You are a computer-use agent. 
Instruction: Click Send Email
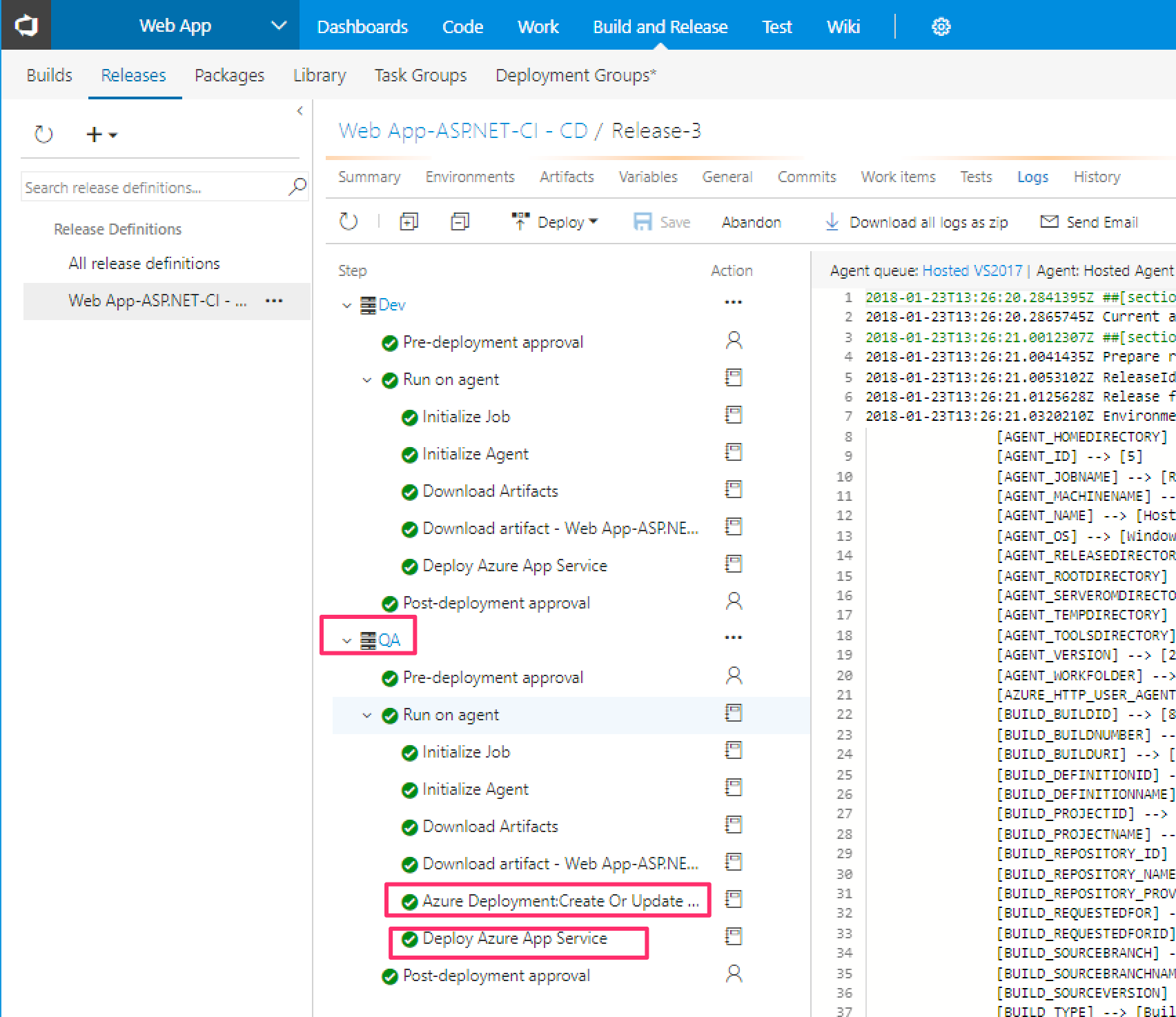point(1089,222)
